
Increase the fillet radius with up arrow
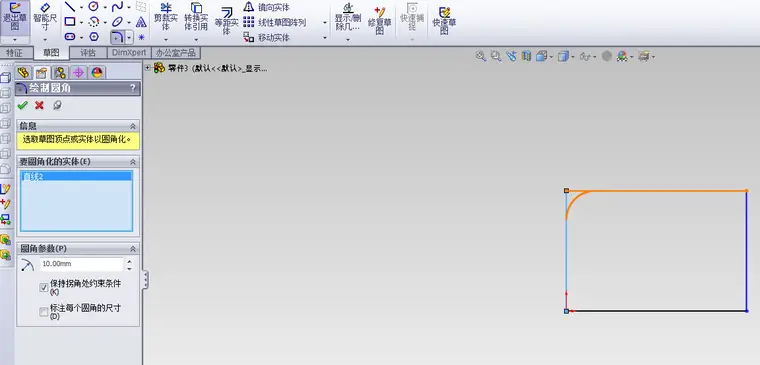[x=129, y=261]
